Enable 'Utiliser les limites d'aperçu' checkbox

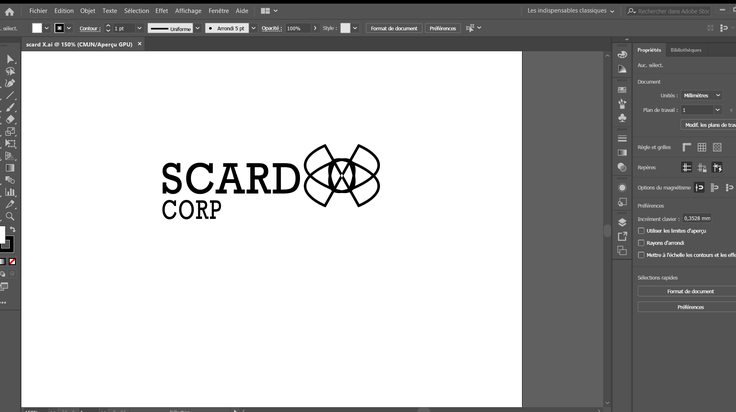point(641,231)
